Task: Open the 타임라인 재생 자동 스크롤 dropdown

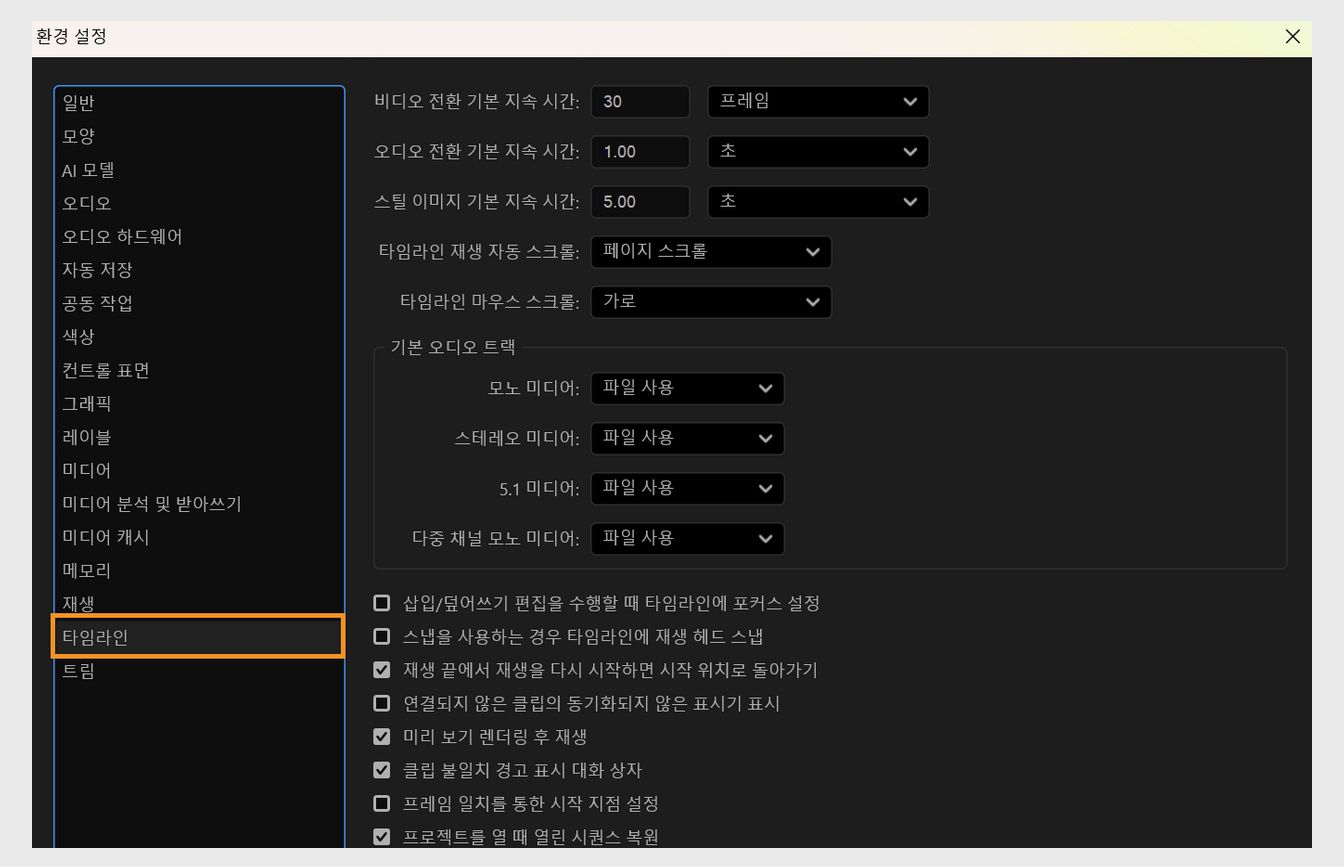Action: [x=710, y=252]
